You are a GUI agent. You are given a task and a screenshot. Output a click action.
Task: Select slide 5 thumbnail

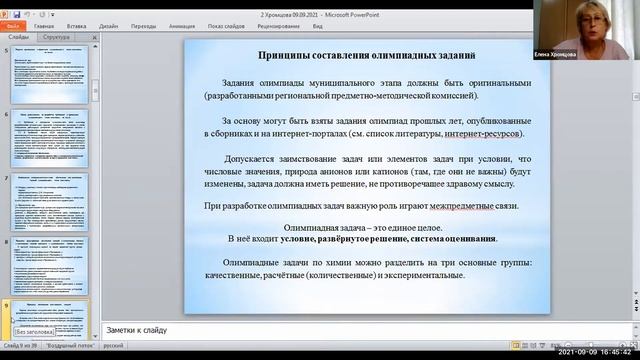click(49, 75)
